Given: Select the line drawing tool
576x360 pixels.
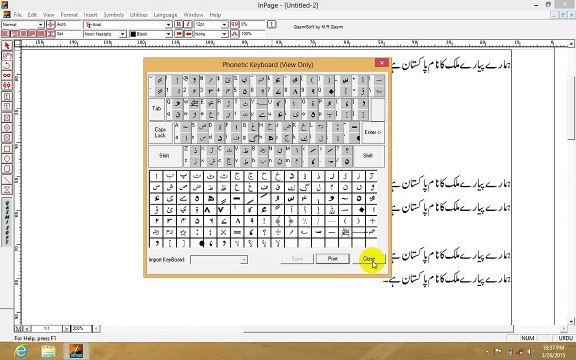Looking at the screenshot, I should tap(7, 180).
